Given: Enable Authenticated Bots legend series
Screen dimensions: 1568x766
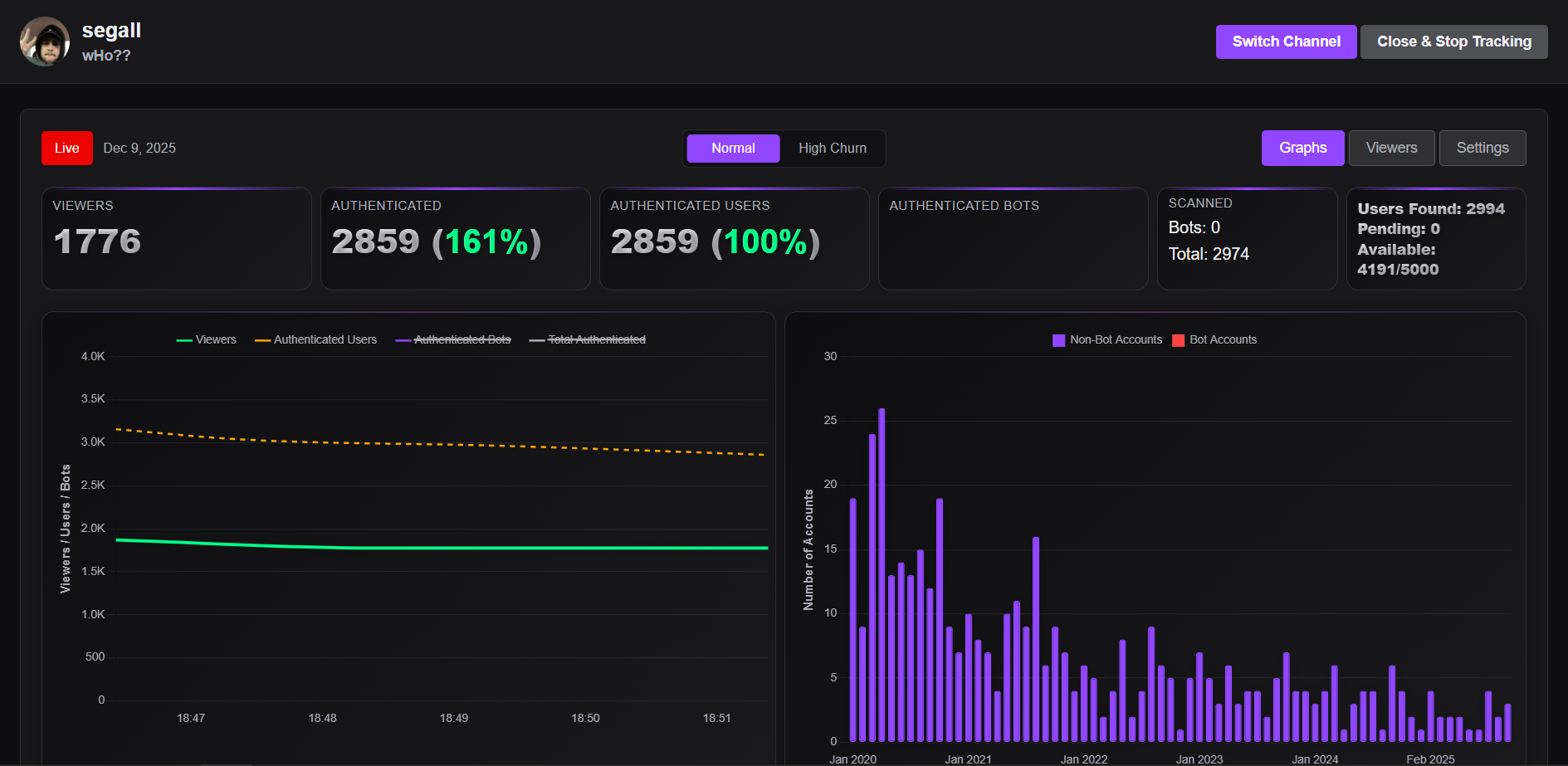Looking at the screenshot, I should [453, 340].
